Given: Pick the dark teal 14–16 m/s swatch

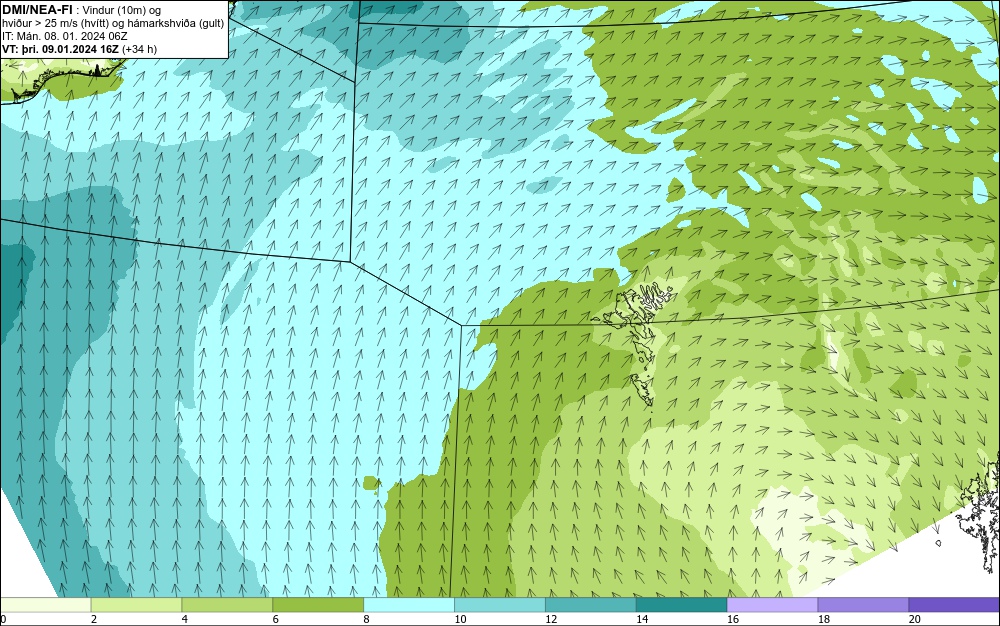Looking at the screenshot, I should coord(682,605).
